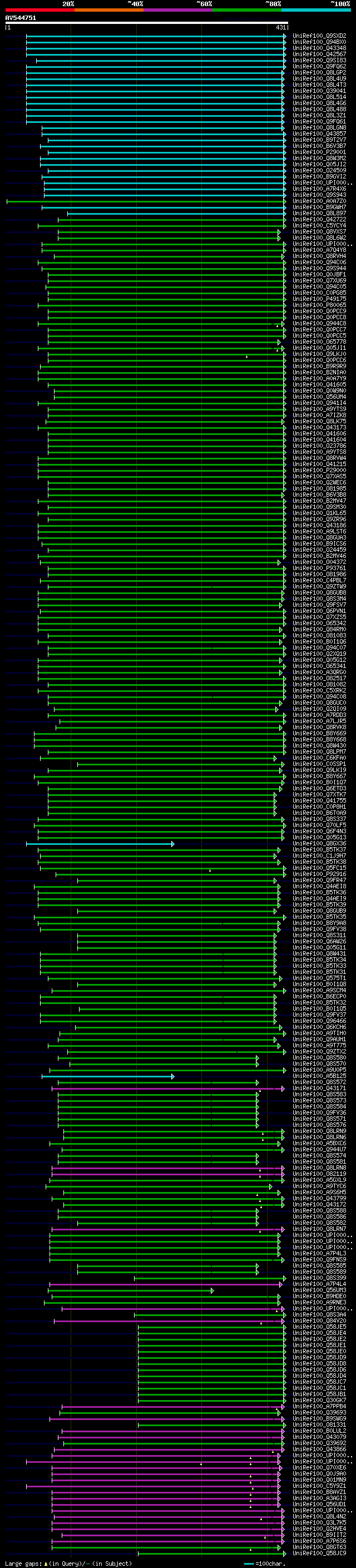Select hit label UniRef100_B9GWH7
The height and width of the screenshot is (1568, 356).
[x=319, y=207]
